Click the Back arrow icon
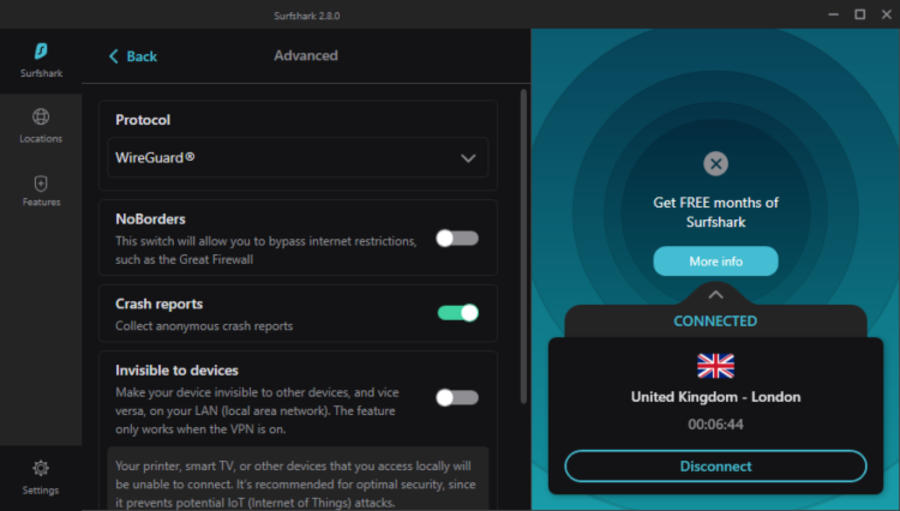The image size is (900, 511). tap(114, 56)
